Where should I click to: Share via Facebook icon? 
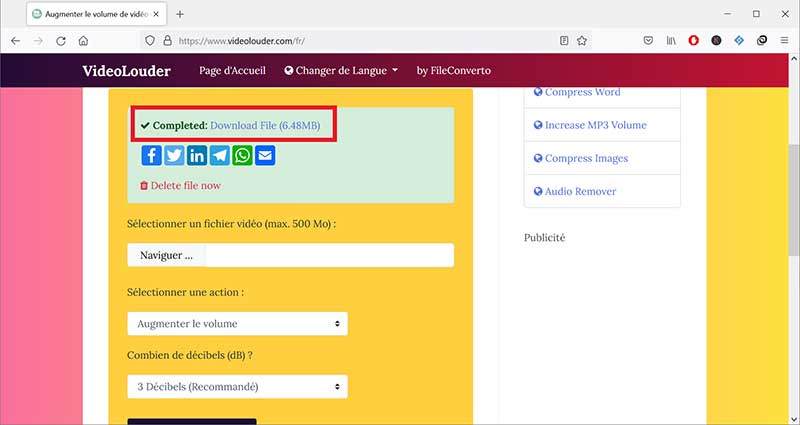click(152, 156)
